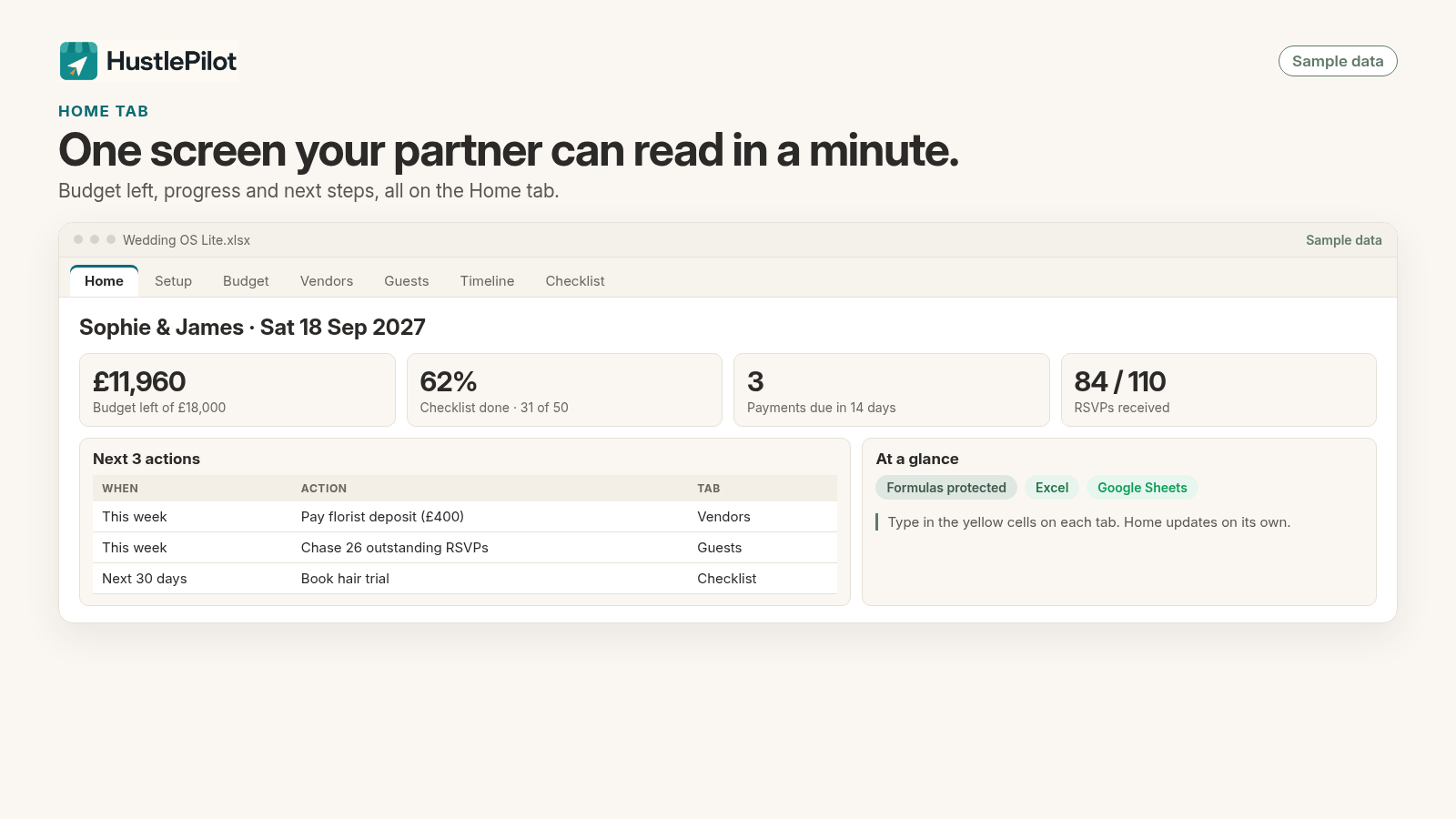Click the Excel tag
1456x819 pixels.
click(1052, 488)
